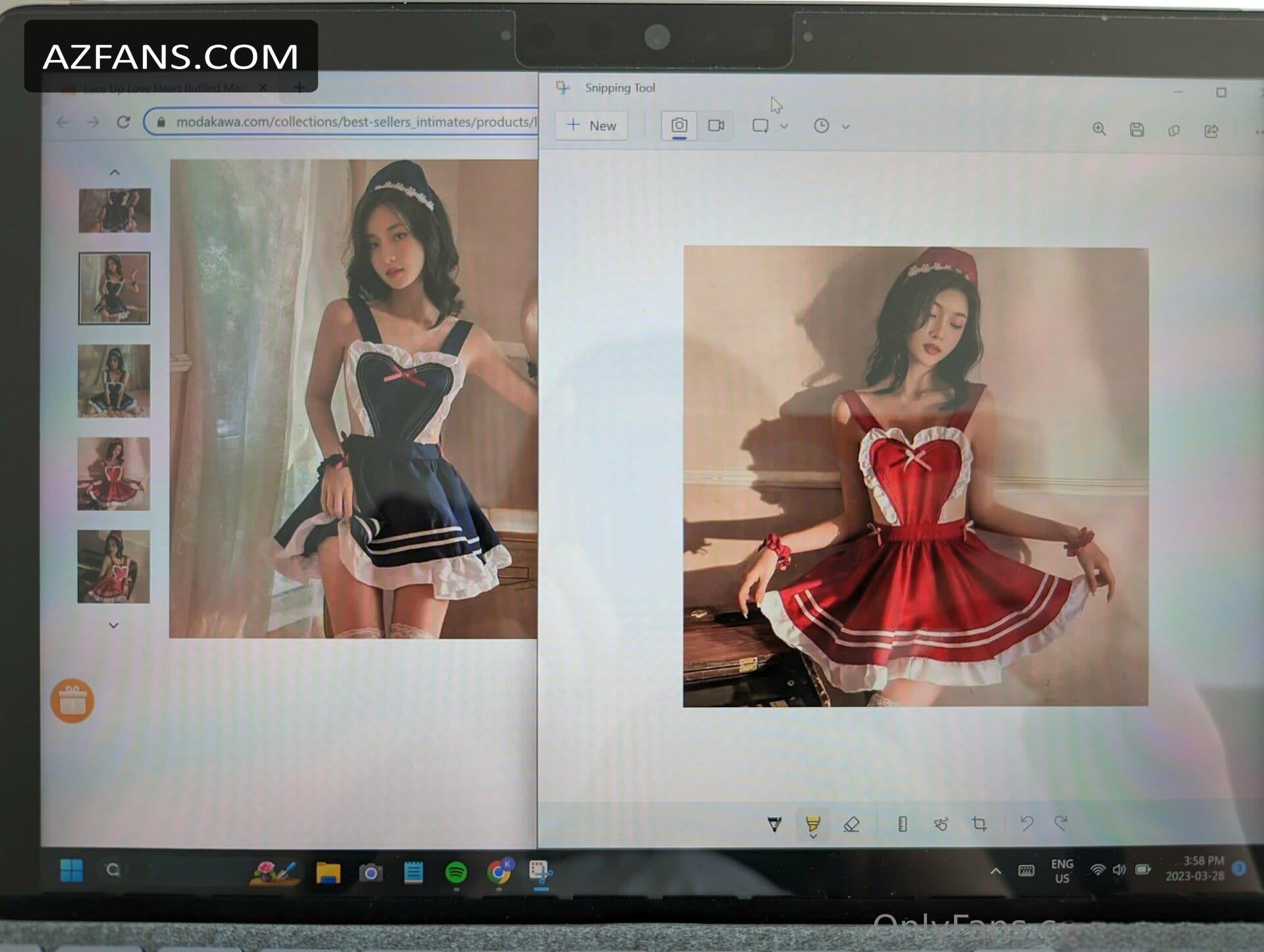This screenshot has height=952, width=1264.
Task: Save the snip with floppy disk icon
Action: 1136,130
